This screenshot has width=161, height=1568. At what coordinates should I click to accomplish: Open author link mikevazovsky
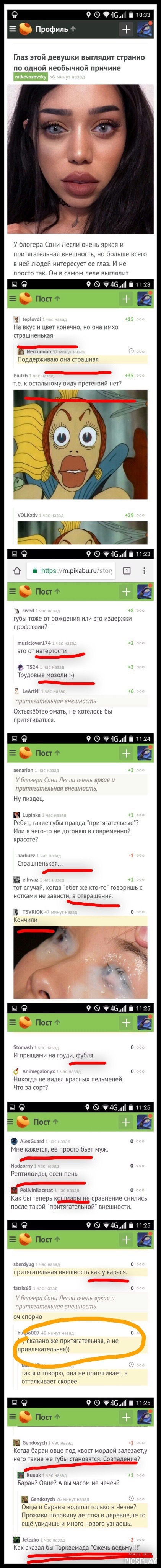[30, 77]
